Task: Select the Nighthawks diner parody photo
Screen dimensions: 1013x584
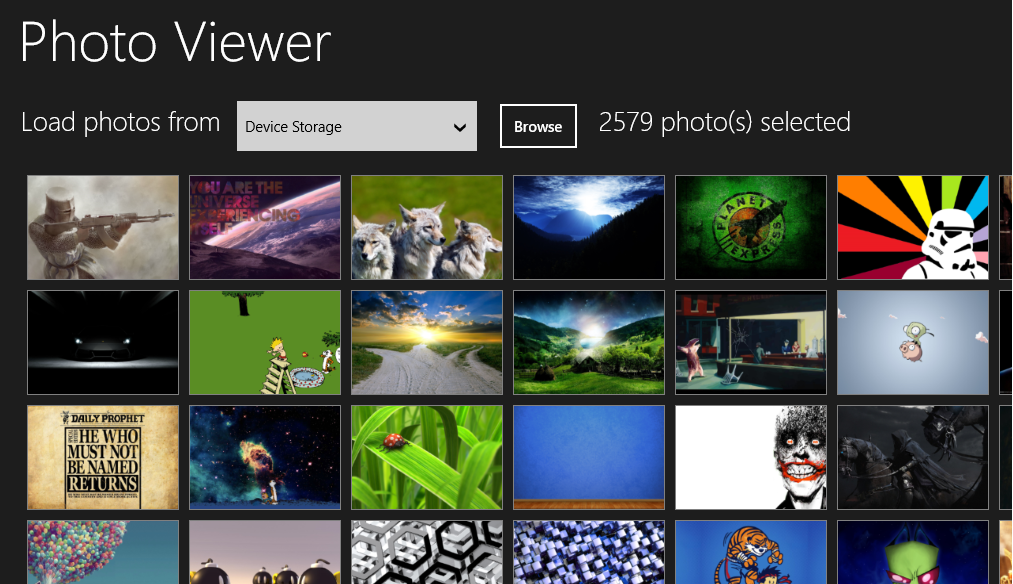Action: click(x=751, y=342)
